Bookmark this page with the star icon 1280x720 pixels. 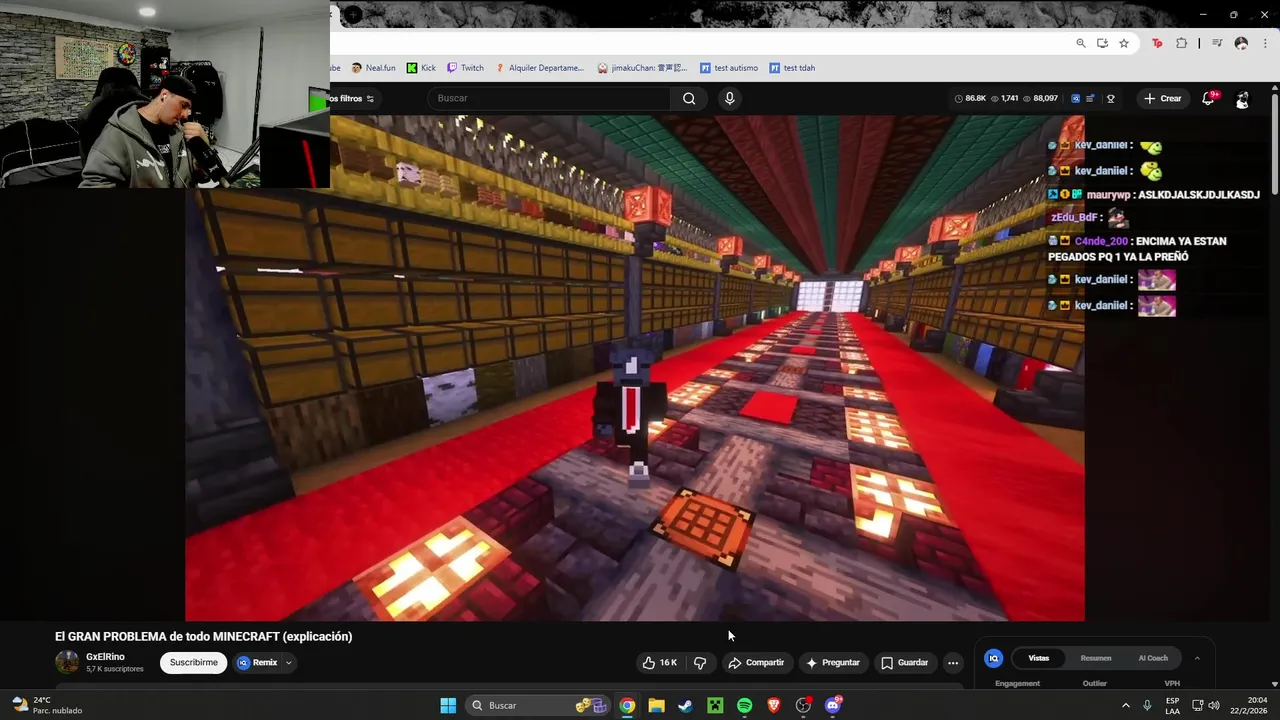1124,43
